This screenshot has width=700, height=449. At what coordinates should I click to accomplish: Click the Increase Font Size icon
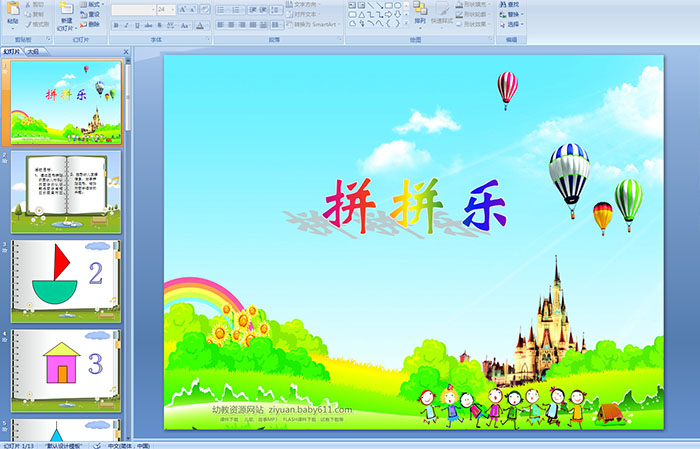[183, 9]
